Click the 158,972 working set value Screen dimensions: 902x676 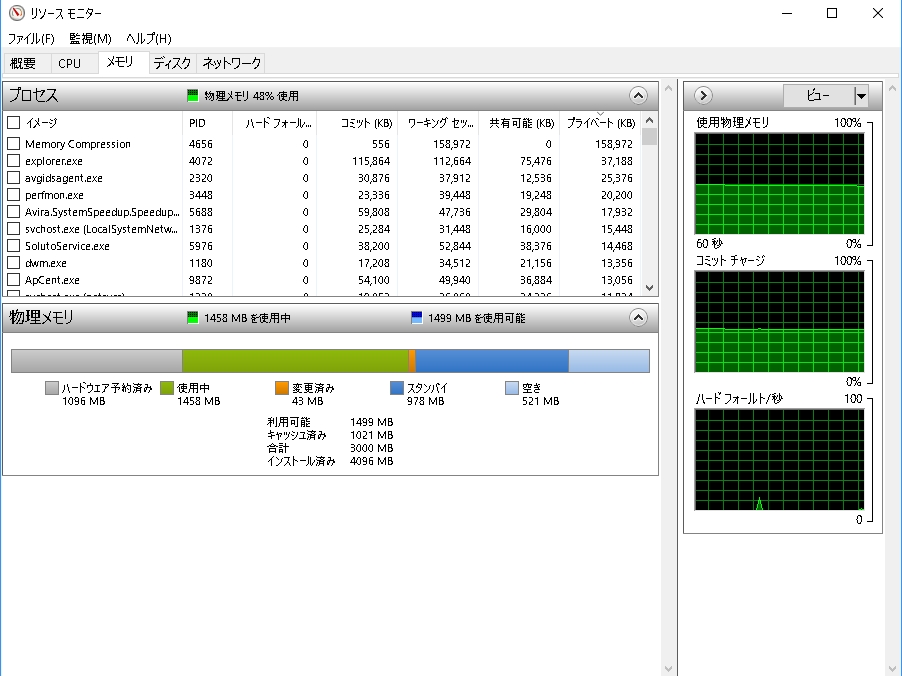(452, 144)
